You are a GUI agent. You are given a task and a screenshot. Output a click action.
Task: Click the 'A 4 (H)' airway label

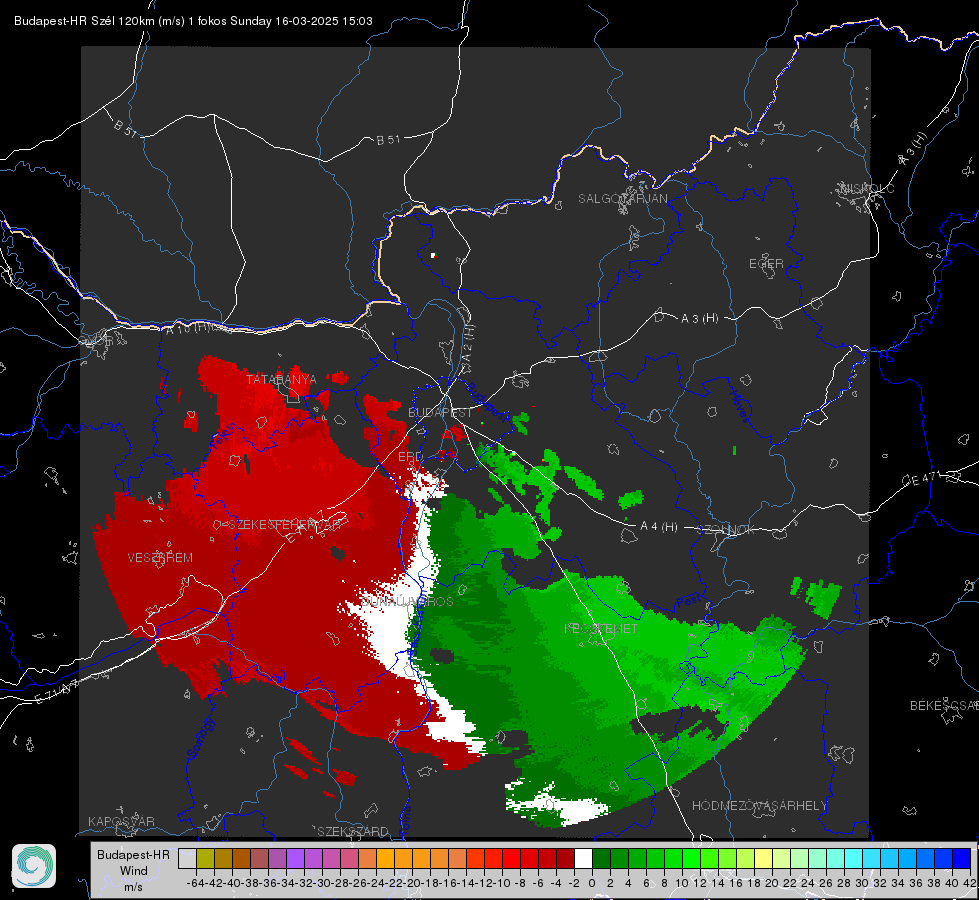[659, 527]
